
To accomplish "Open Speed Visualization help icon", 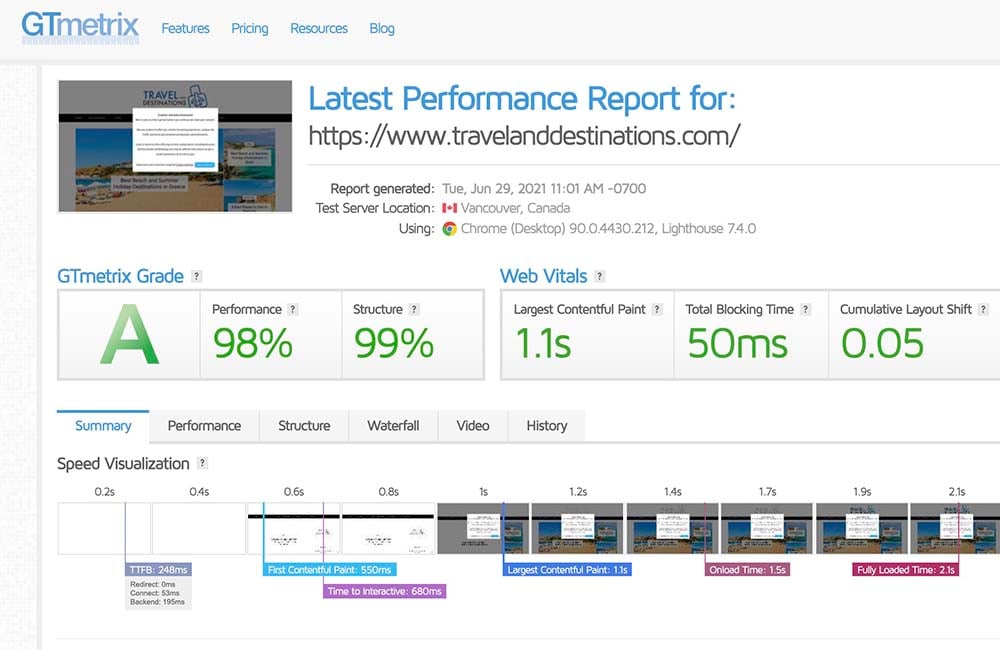I will (202, 463).
